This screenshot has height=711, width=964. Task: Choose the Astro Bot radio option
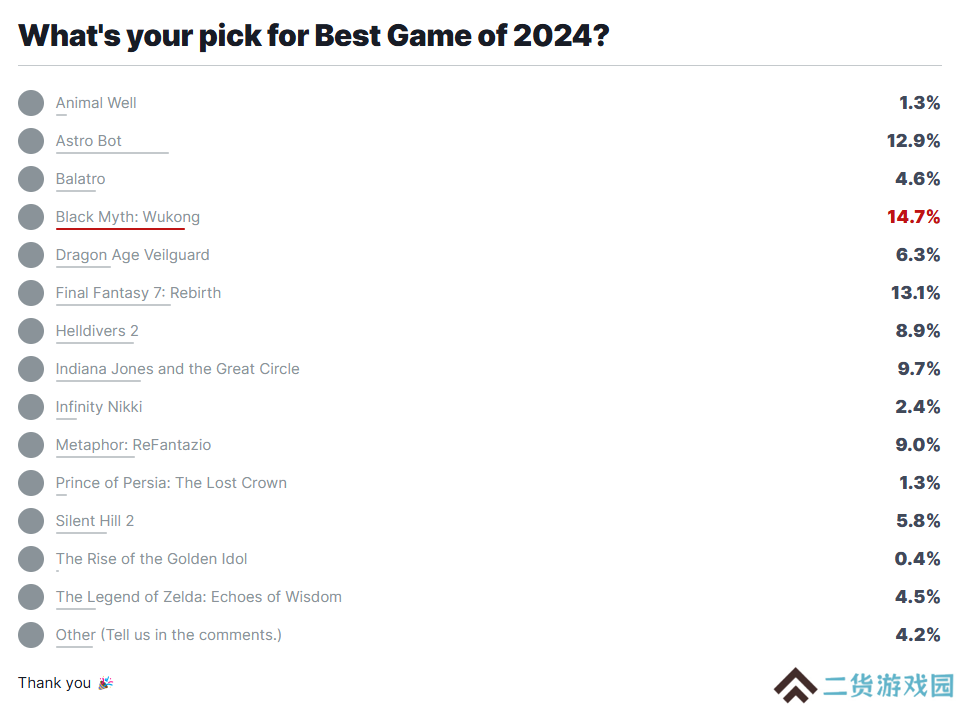tap(31, 141)
